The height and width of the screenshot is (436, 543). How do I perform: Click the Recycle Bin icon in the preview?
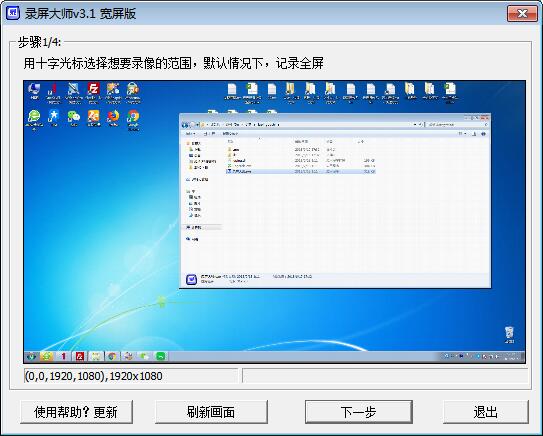point(509,335)
